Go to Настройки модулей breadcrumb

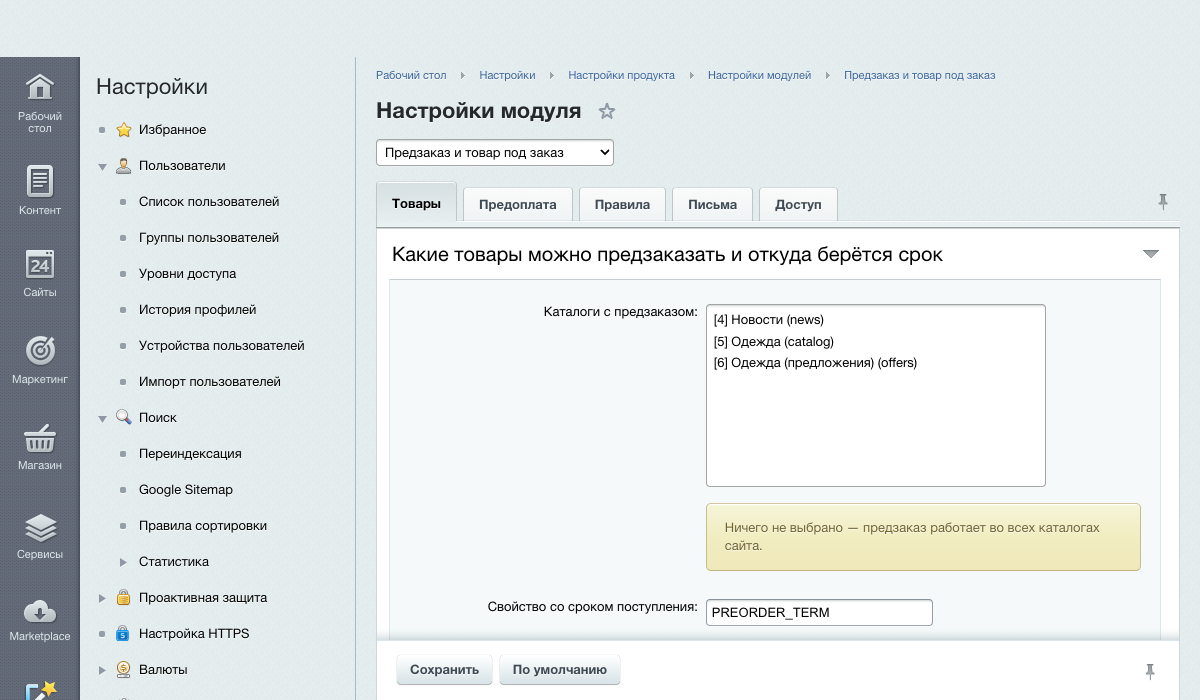(x=760, y=75)
